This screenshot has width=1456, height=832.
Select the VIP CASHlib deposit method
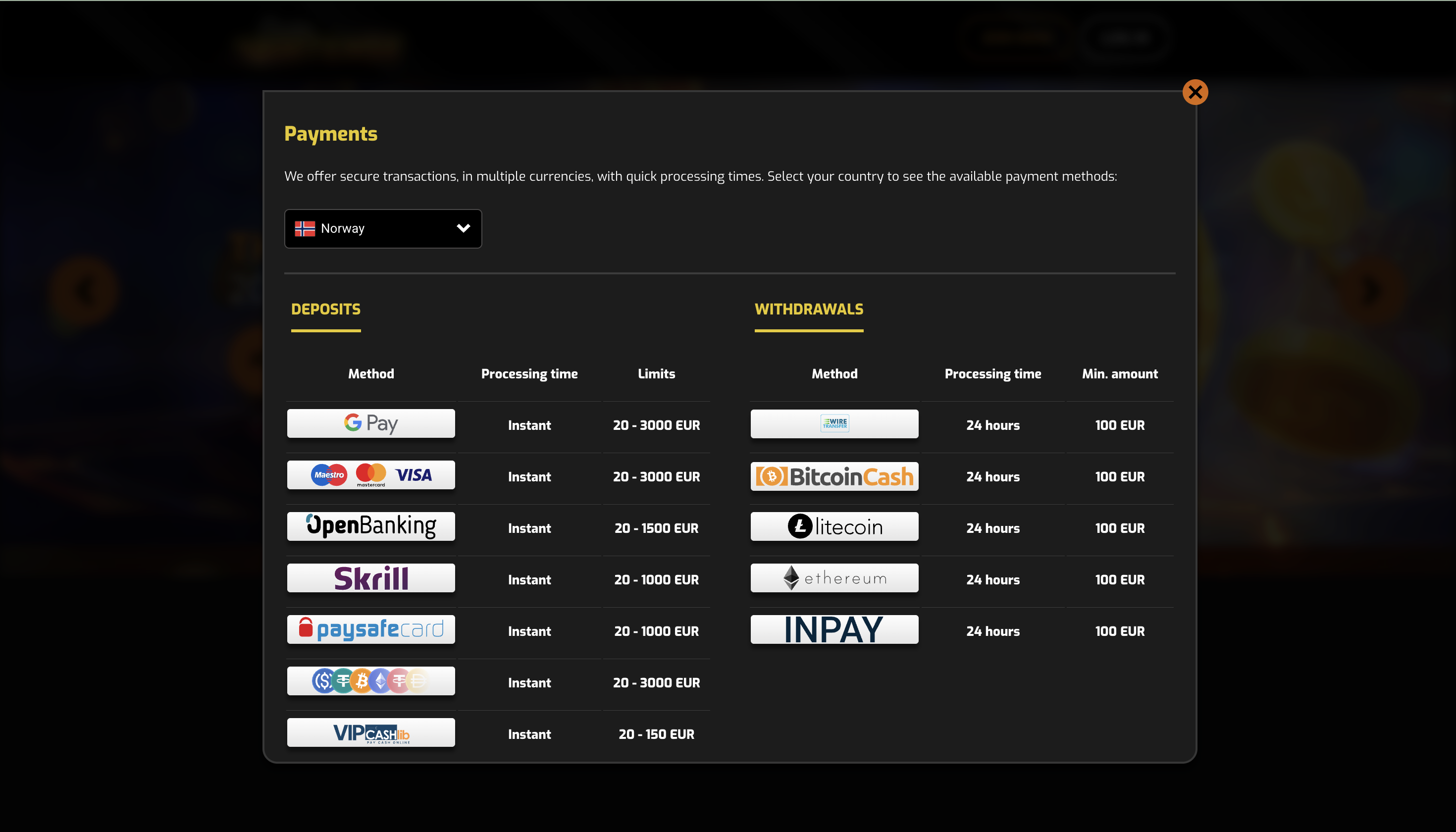tap(371, 732)
